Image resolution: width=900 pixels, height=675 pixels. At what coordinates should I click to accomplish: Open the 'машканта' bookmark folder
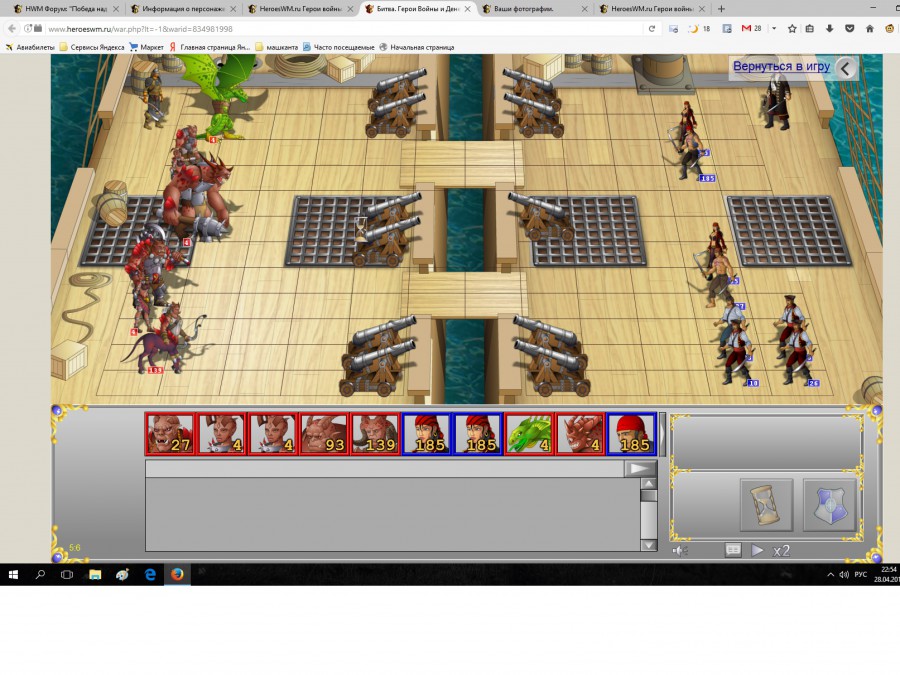[x=277, y=47]
